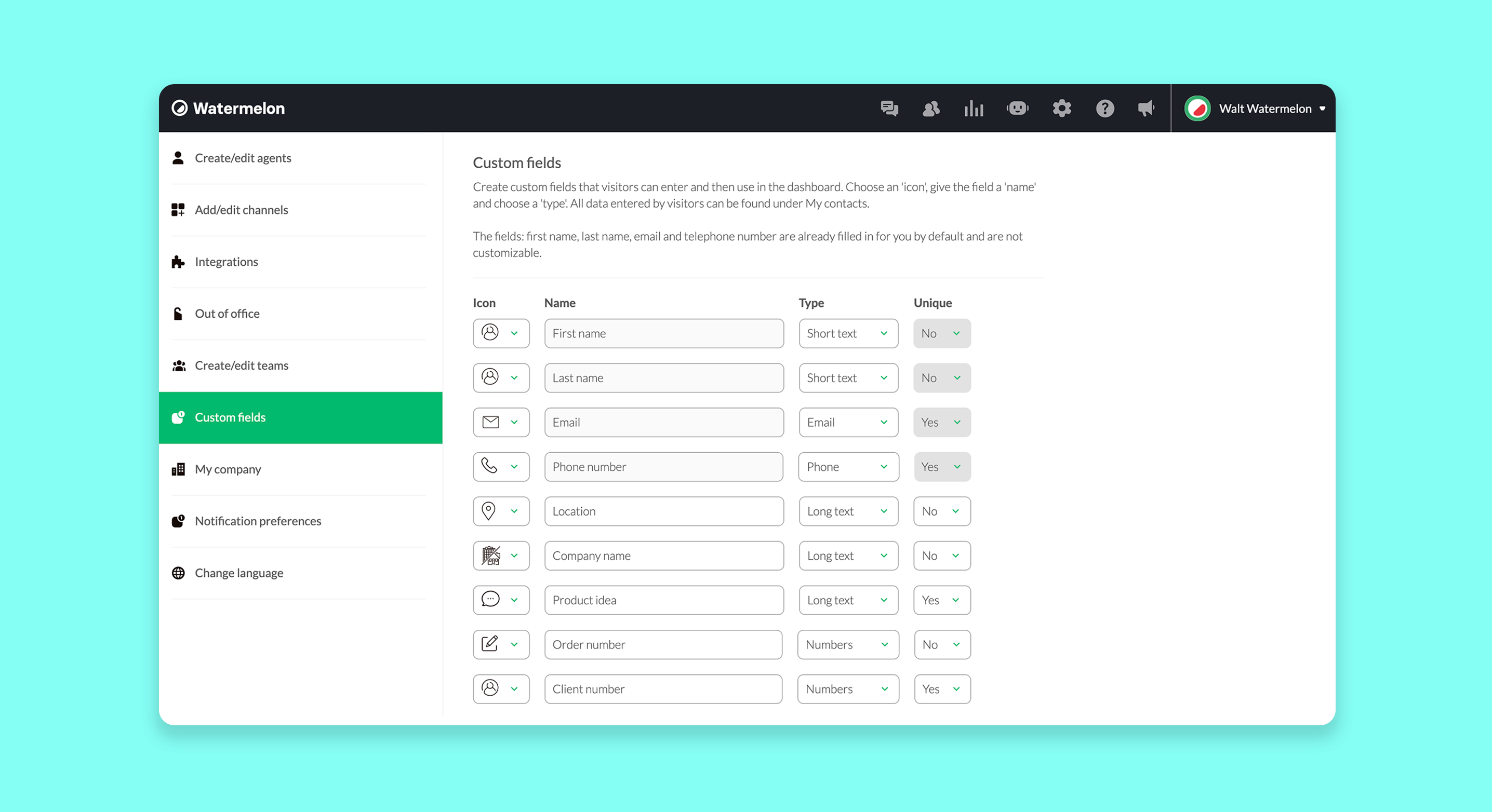
Task: Click the Product idea name field
Action: (664, 600)
